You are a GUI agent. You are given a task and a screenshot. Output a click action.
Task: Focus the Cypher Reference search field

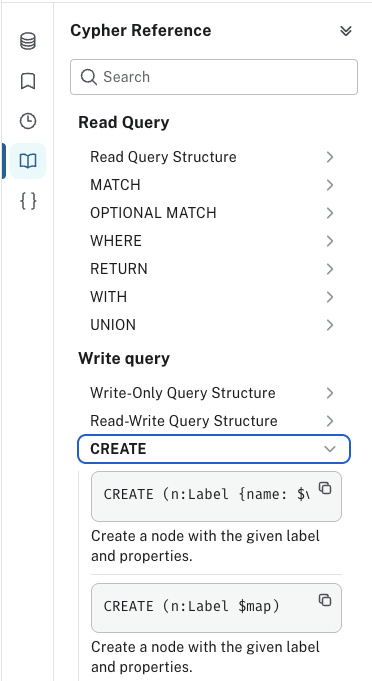[214, 77]
